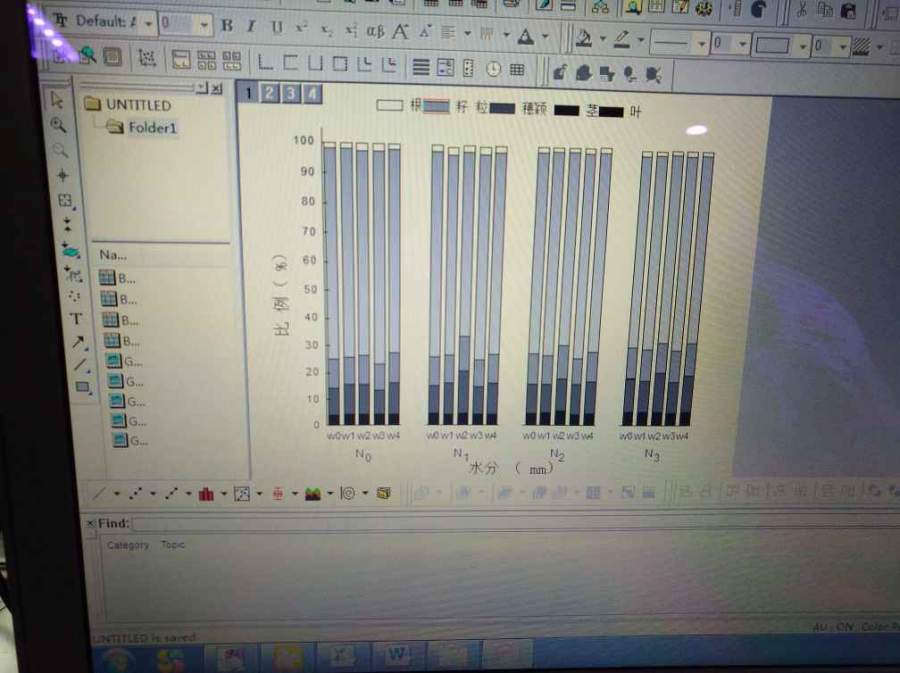This screenshot has height=673, width=900.
Task: Close the Find panel
Action: tap(90, 523)
